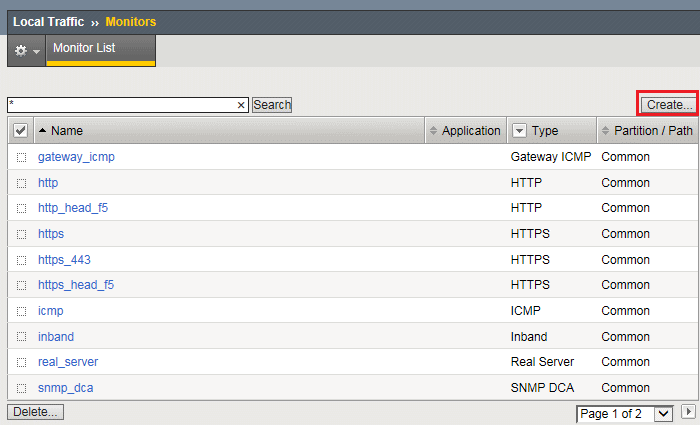Tick the snmp_dca checkbox
This screenshot has height=425, width=700.
[21, 388]
